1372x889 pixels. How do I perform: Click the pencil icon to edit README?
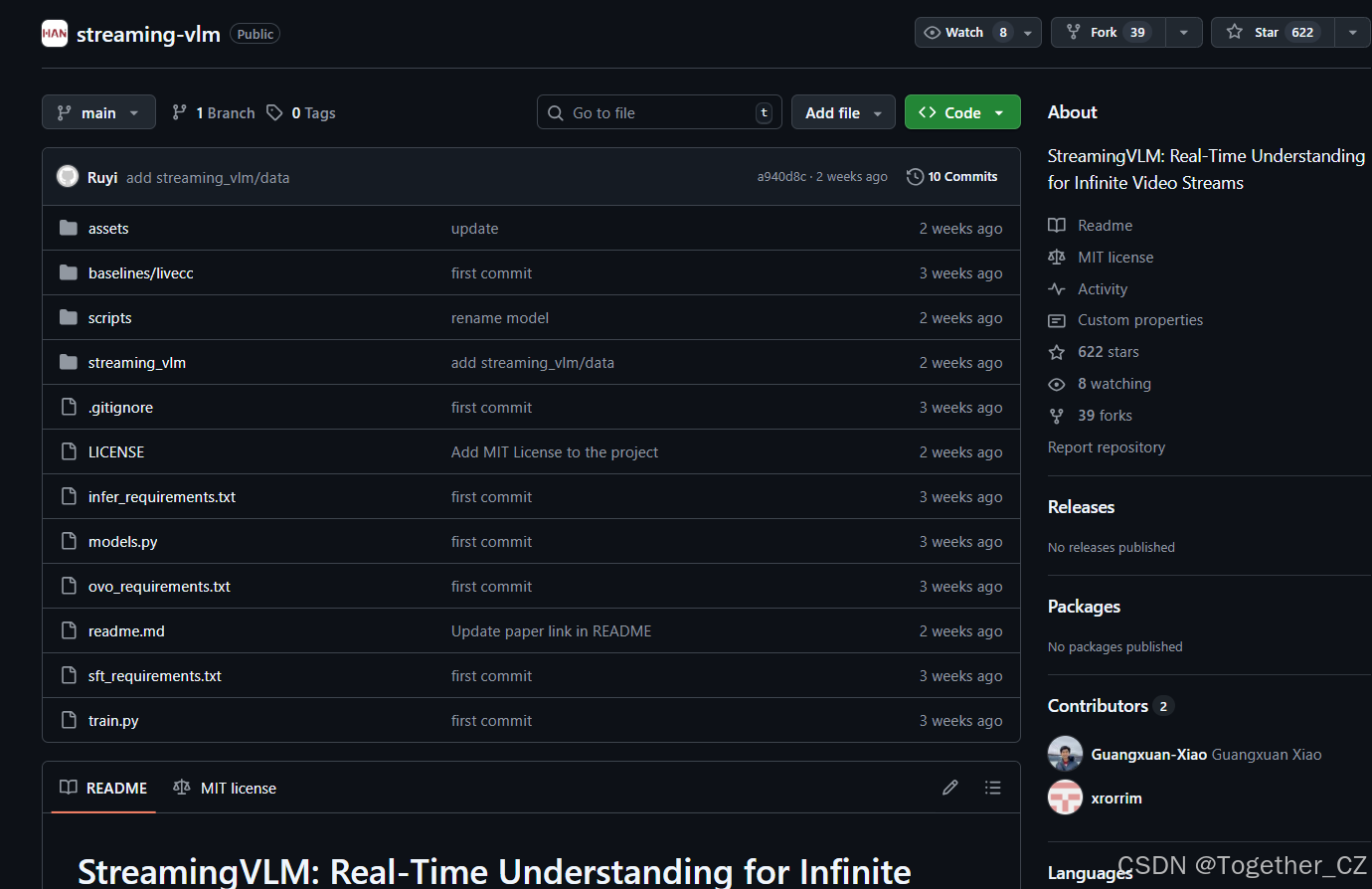coord(949,787)
